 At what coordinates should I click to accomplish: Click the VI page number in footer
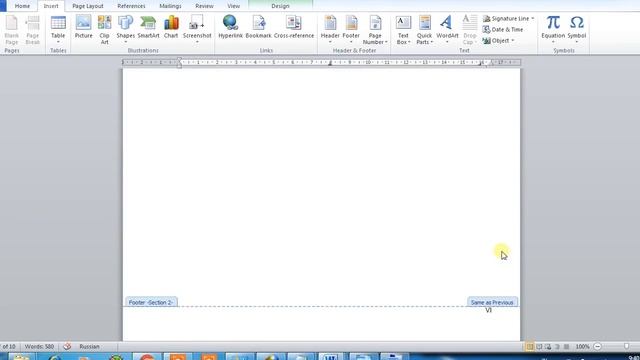click(489, 310)
